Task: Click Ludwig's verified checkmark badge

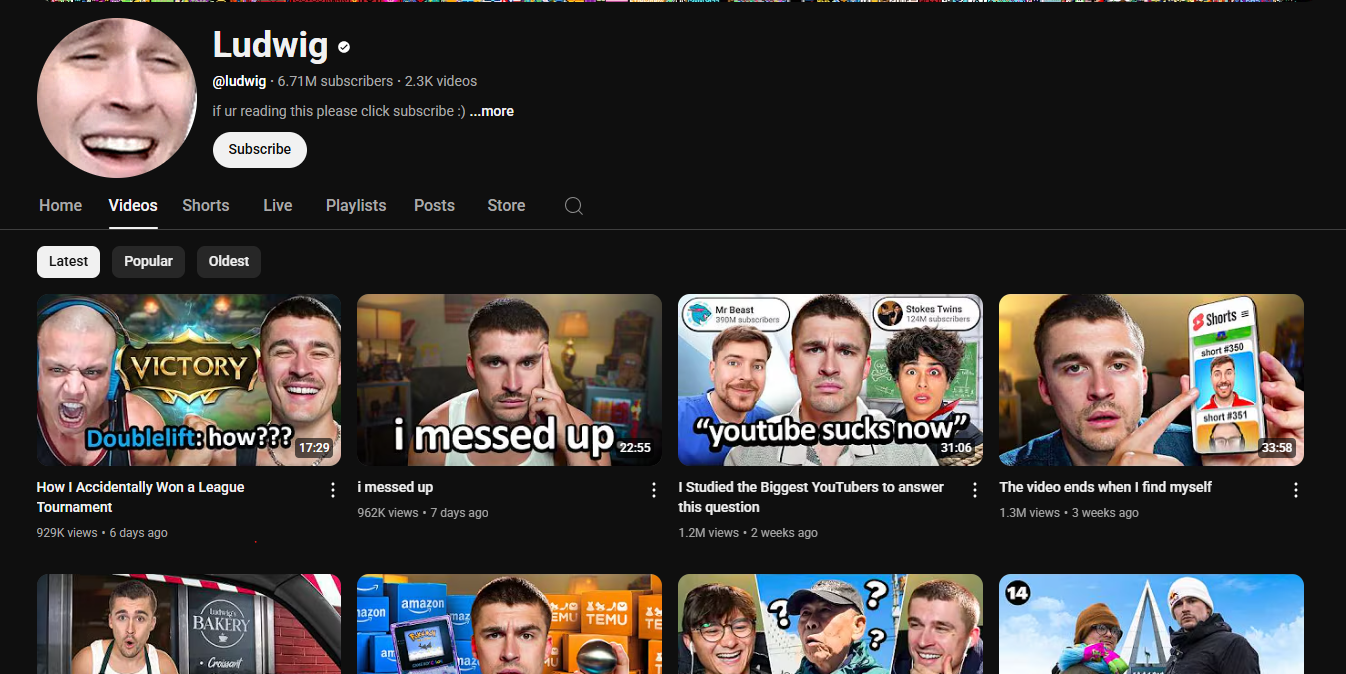Action: [x=344, y=46]
